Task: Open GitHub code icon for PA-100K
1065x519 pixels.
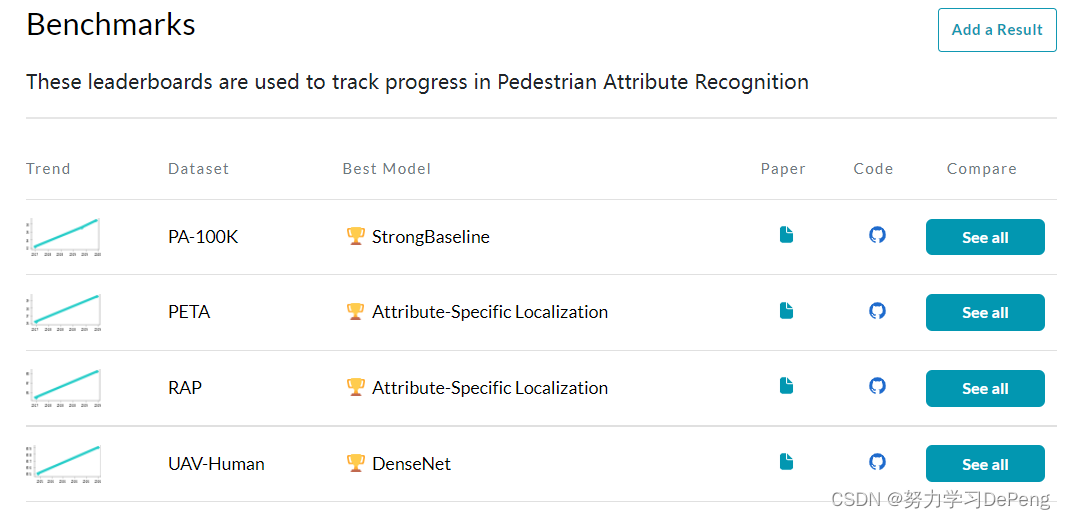Action: (x=878, y=235)
